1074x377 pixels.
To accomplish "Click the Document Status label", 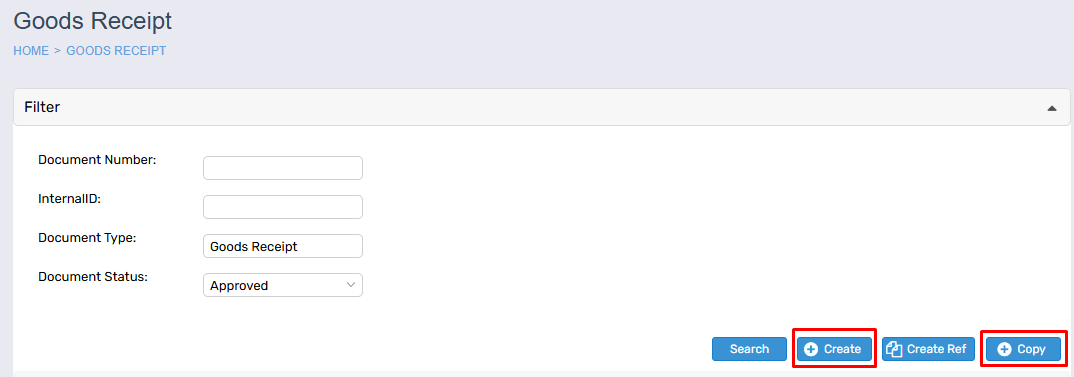I will point(93,277).
